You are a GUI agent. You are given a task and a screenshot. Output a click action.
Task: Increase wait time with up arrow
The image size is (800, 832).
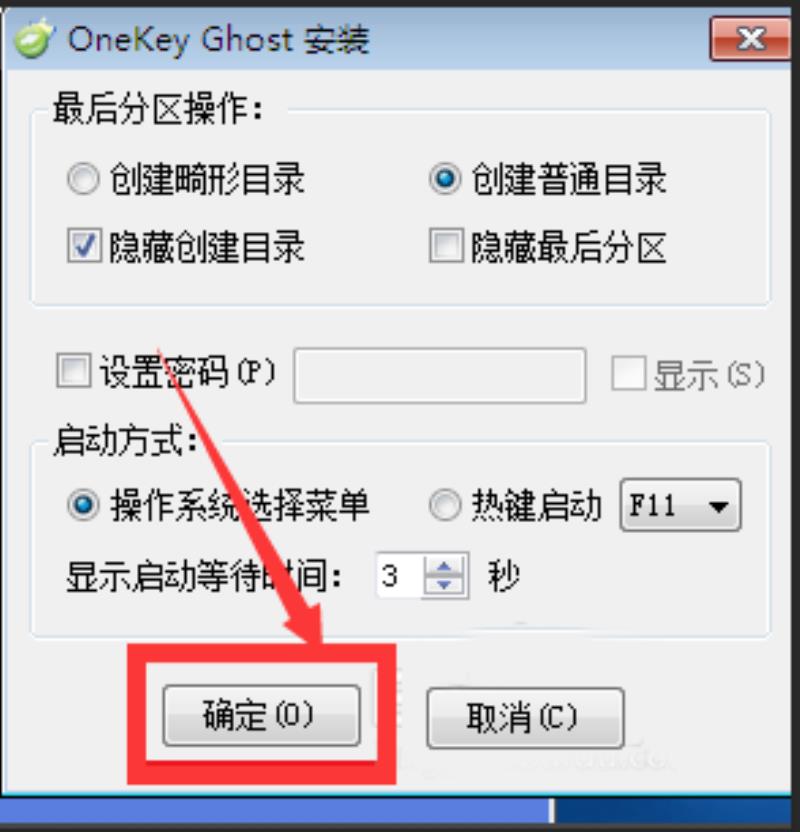[445, 567]
